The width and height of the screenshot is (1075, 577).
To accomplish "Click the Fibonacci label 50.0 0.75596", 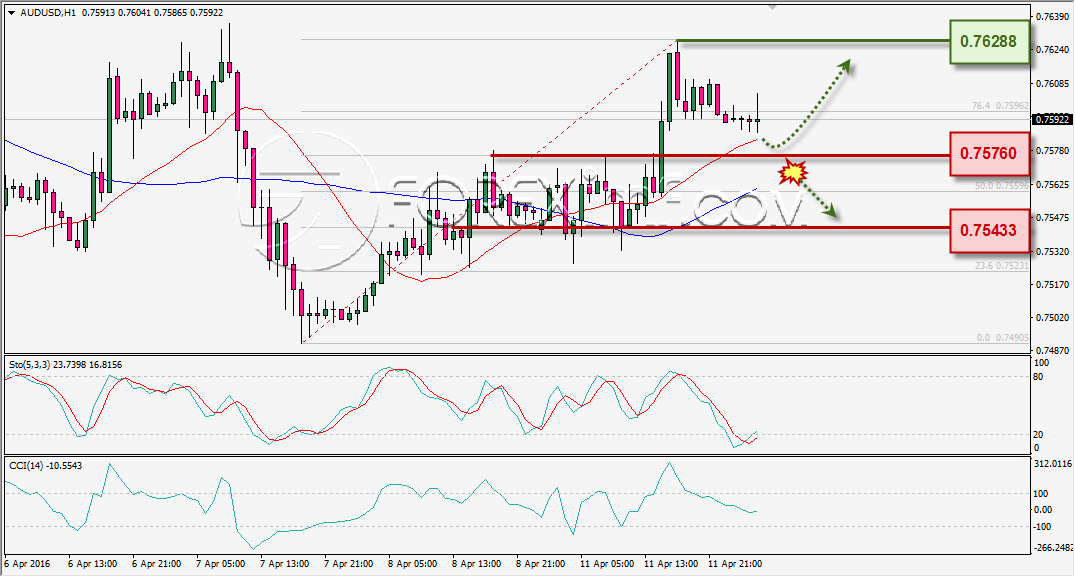I will pyautogui.click(x=1002, y=186).
